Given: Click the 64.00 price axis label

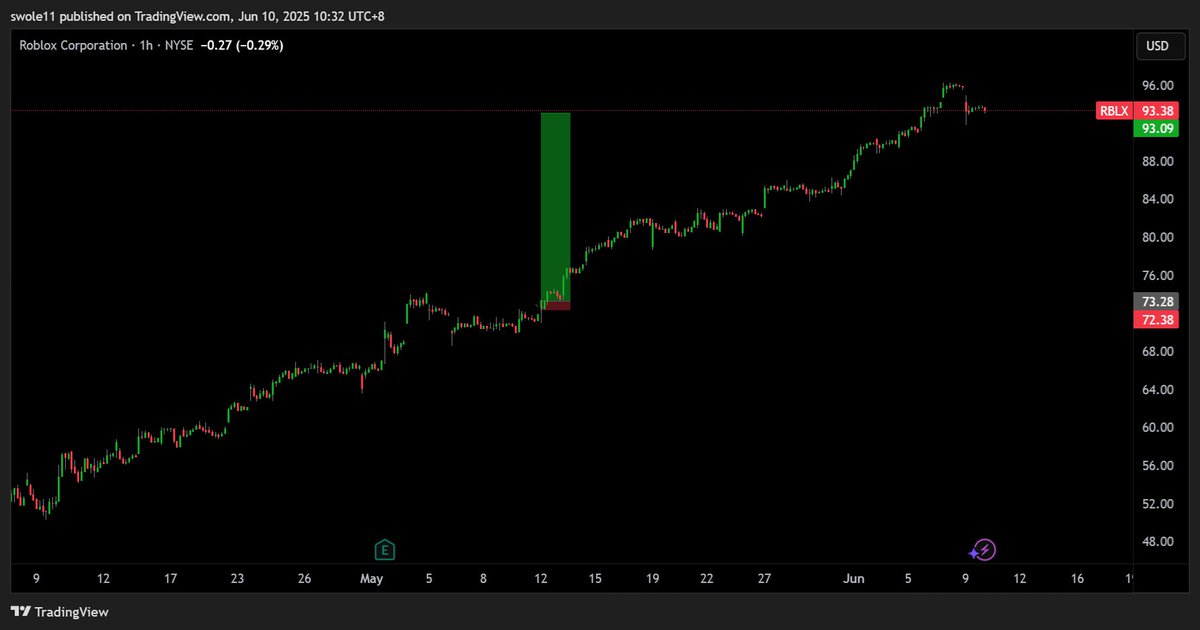Looking at the screenshot, I should click(1157, 390).
